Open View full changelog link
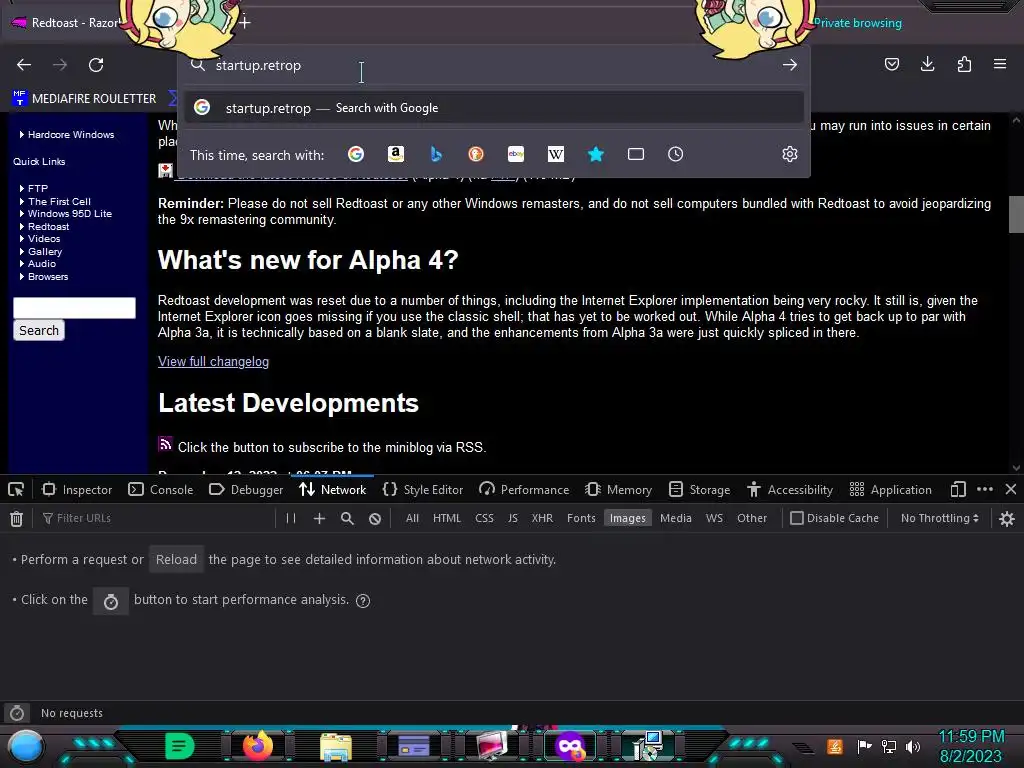 (214, 362)
